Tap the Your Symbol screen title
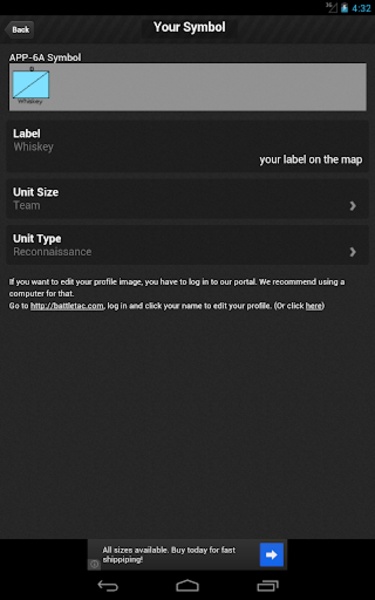This screenshot has height=600, width=375. click(189, 27)
